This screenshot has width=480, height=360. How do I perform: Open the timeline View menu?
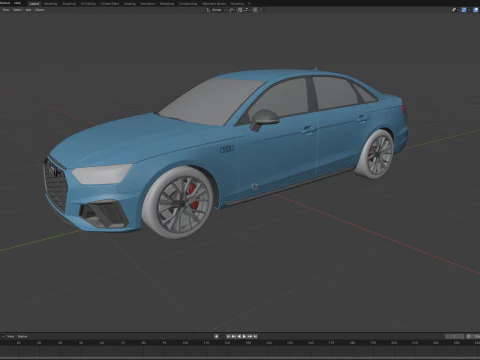pyautogui.click(x=11, y=337)
